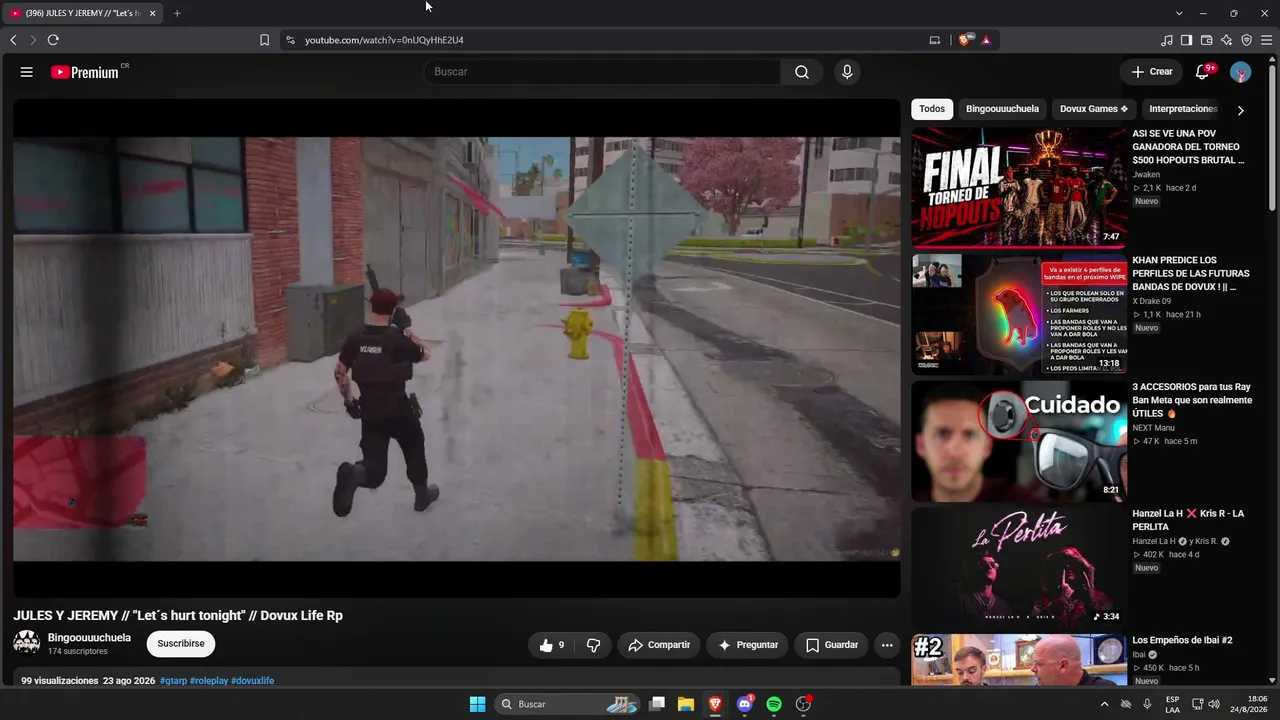The image size is (1280, 720).
Task: Open the Bingoouuuchuela channel name link
Action: [89, 638]
